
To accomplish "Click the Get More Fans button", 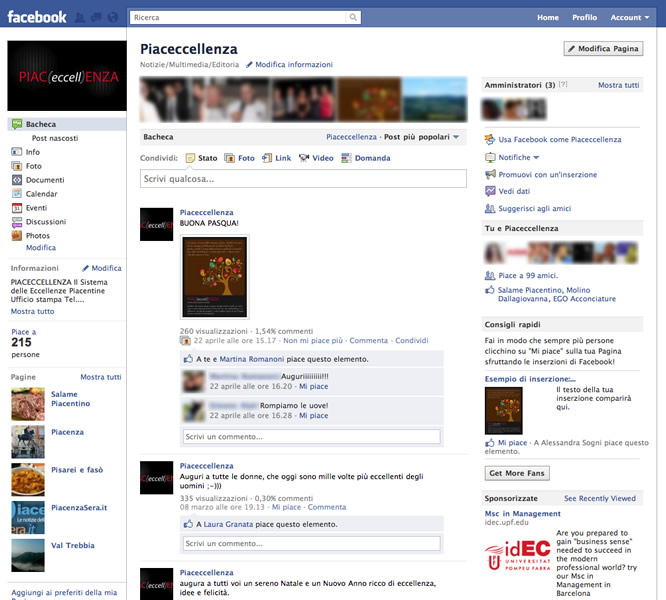I will tap(517, 473).
